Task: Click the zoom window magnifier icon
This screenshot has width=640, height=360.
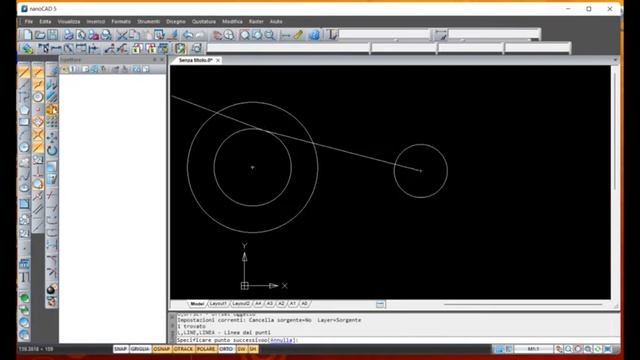Action: tap(257, 35)
